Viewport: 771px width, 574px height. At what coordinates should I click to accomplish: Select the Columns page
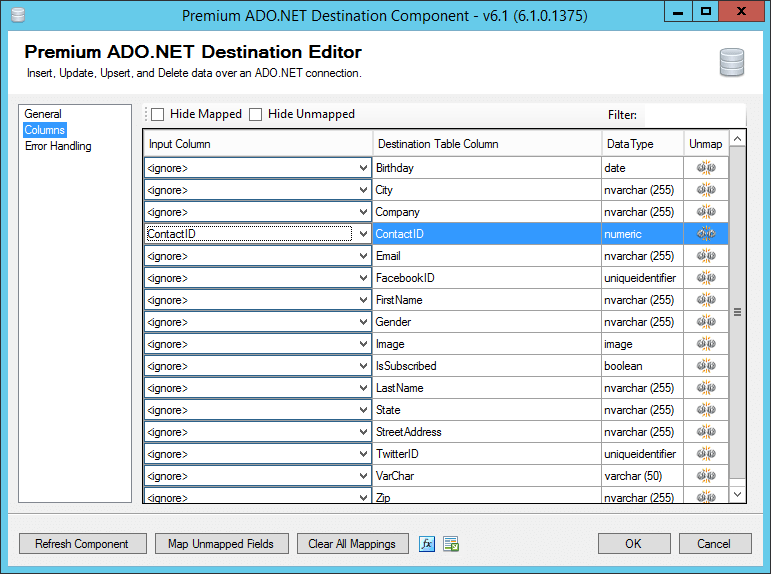coord(45,130)
